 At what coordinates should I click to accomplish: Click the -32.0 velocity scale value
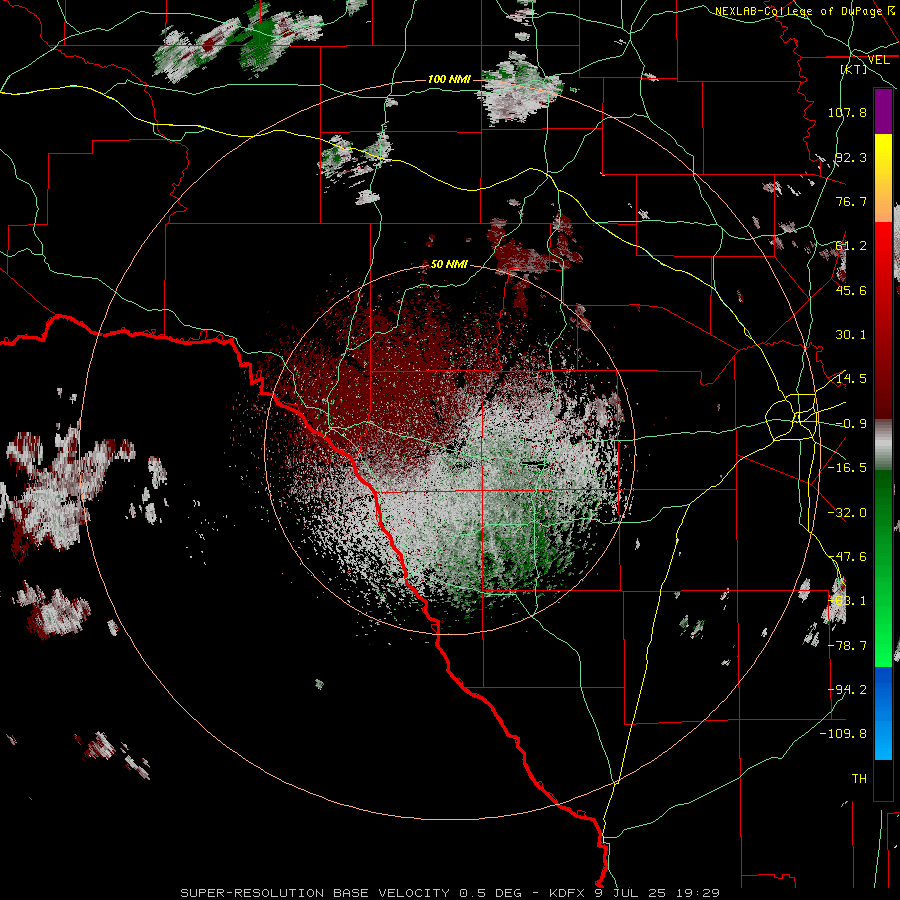847,513
